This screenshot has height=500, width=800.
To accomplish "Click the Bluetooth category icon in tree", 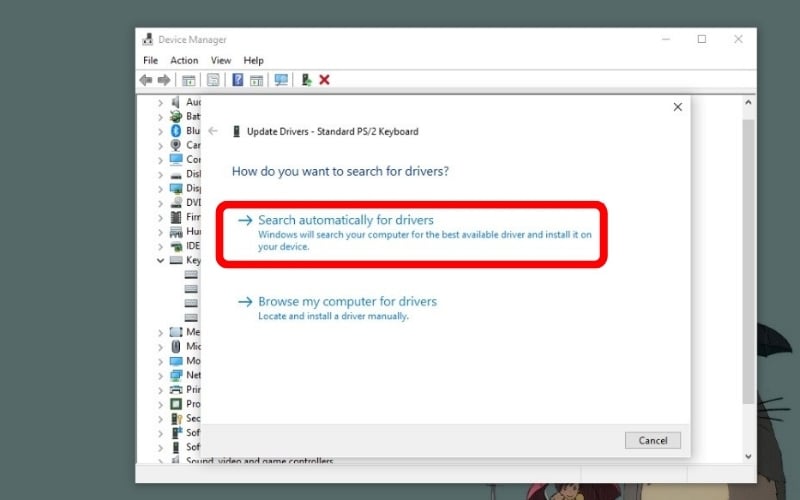I will tap(176, 131).
